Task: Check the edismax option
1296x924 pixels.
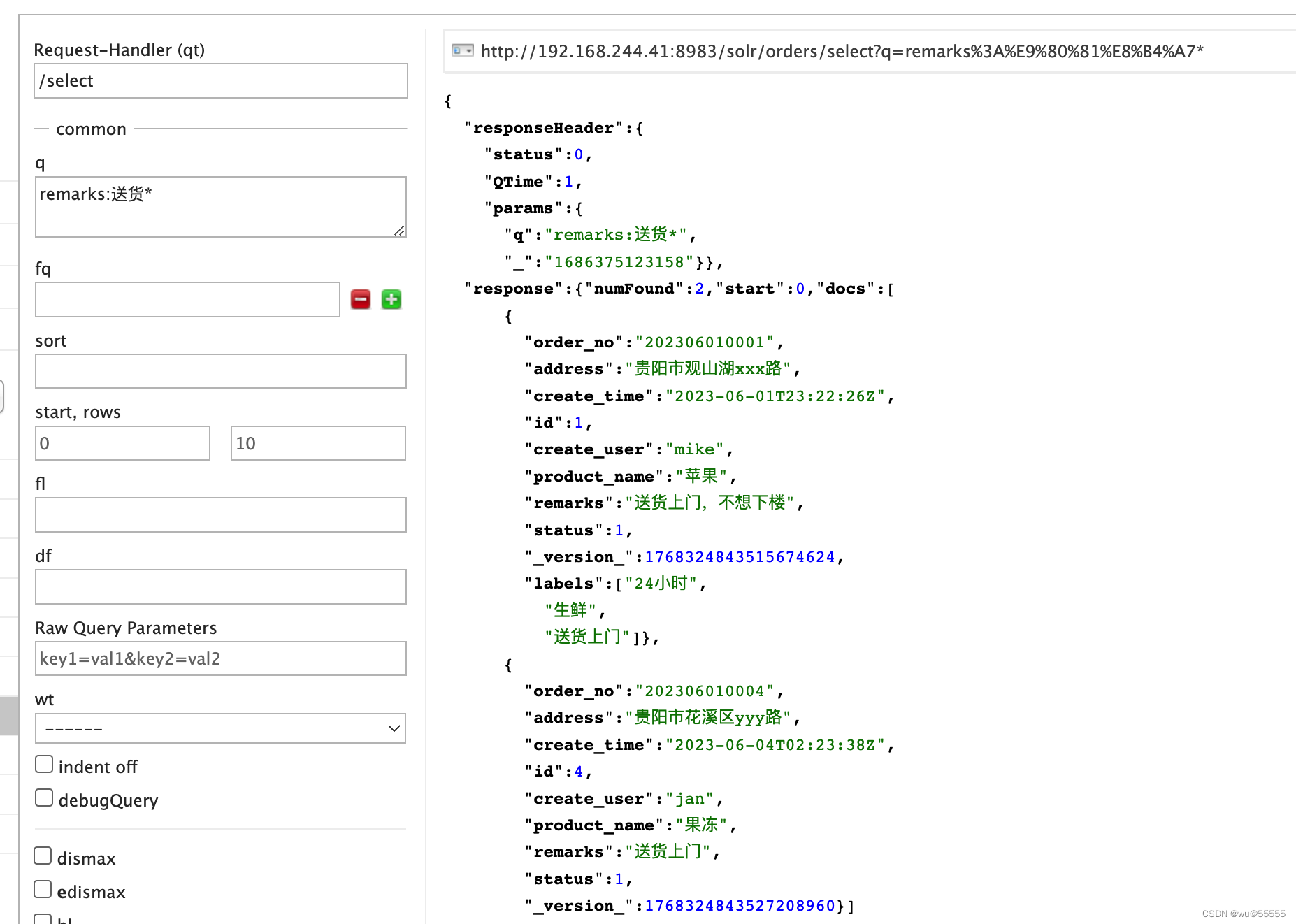Action: 43,890
